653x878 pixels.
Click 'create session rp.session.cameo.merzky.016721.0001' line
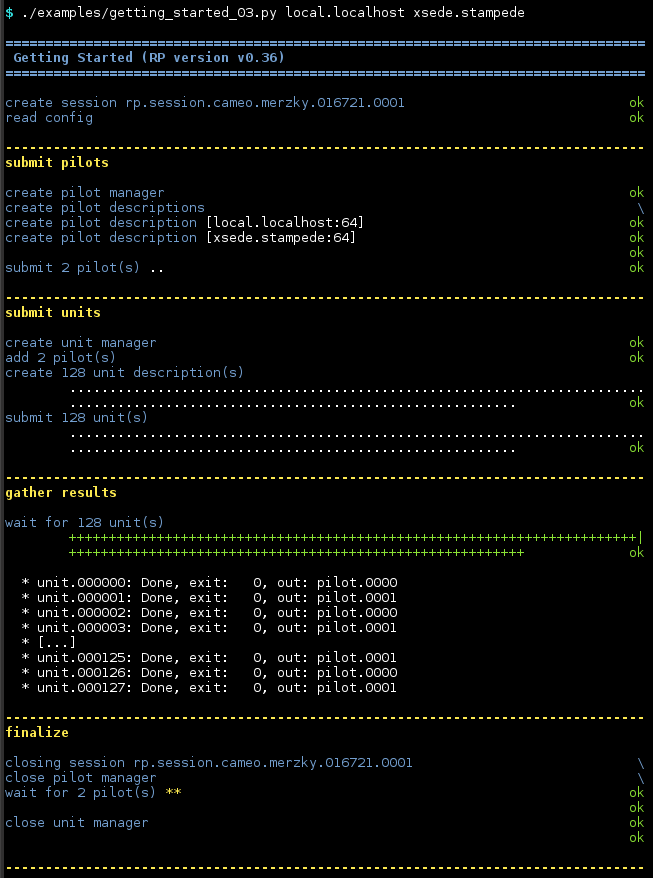204,103
